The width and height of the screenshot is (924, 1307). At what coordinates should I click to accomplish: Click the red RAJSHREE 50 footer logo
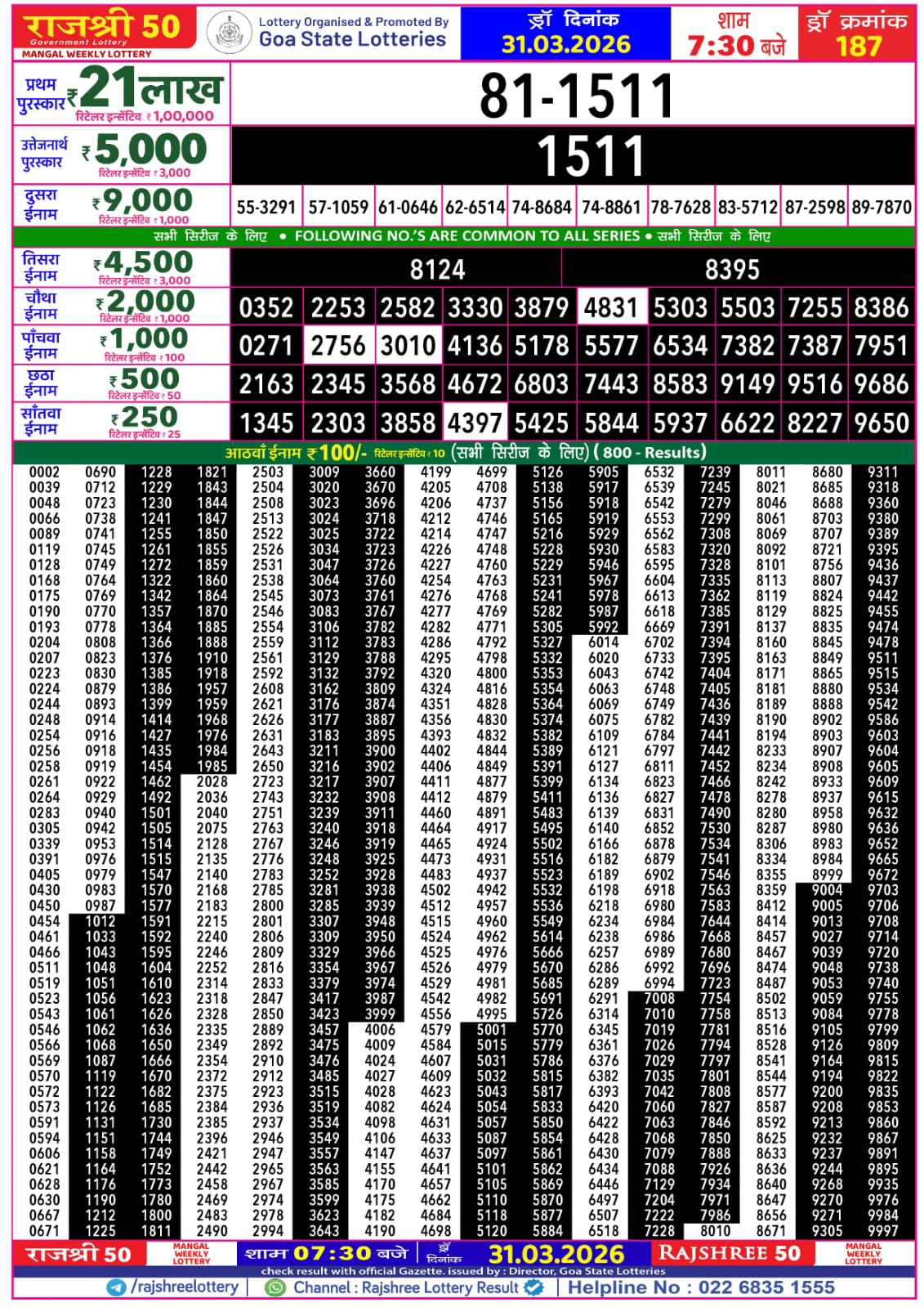click(729, 1253)
